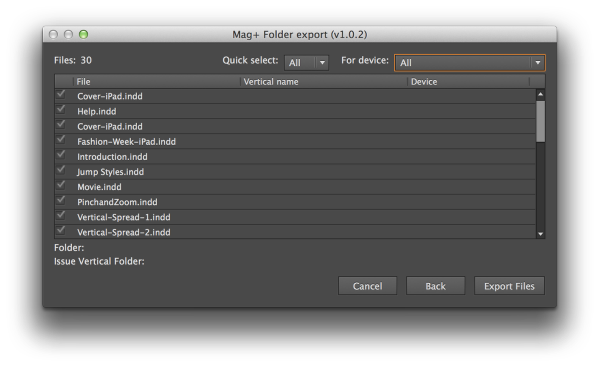
Task: Click the Device column header
Action: pyautogui.click(x=469, y=82)
